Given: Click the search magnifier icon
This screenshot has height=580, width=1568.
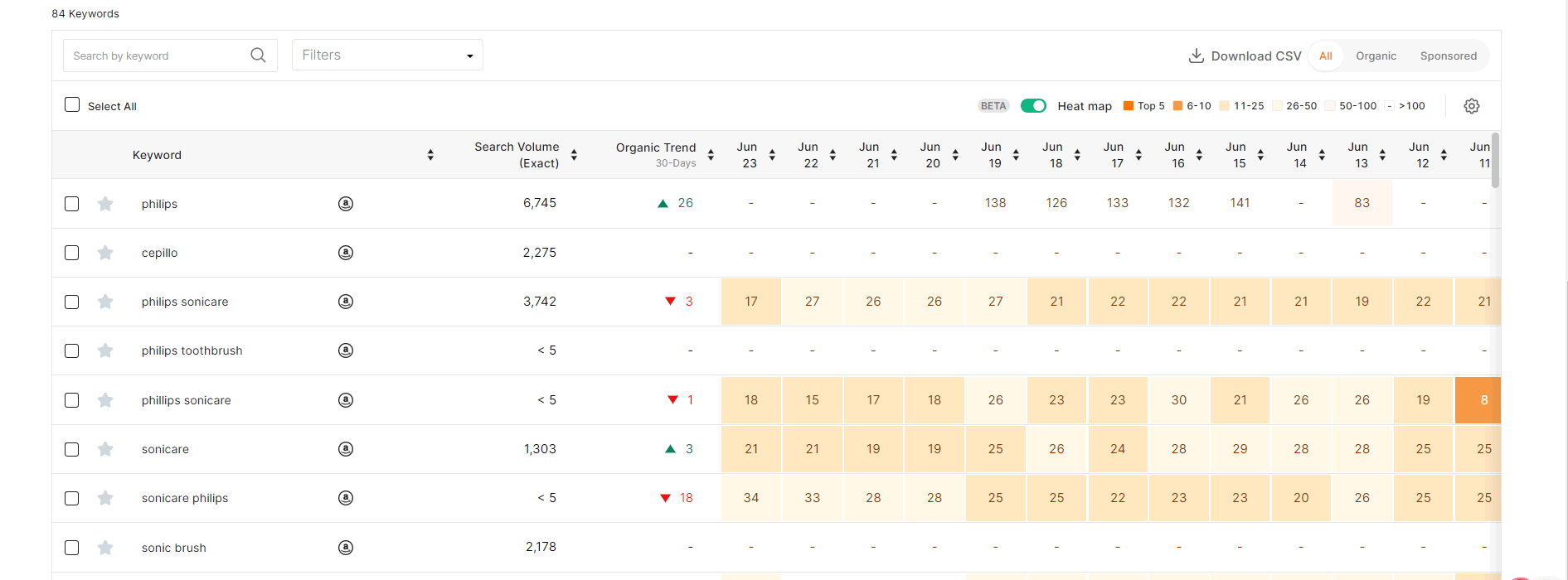Looking at the screenshot, I should [x=258, y=55].
